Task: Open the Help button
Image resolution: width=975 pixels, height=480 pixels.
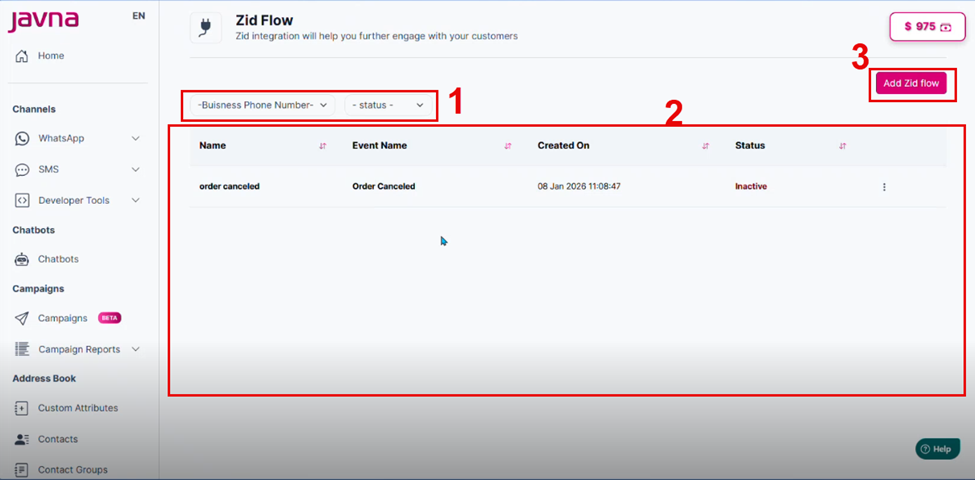Action: [937, 449]
